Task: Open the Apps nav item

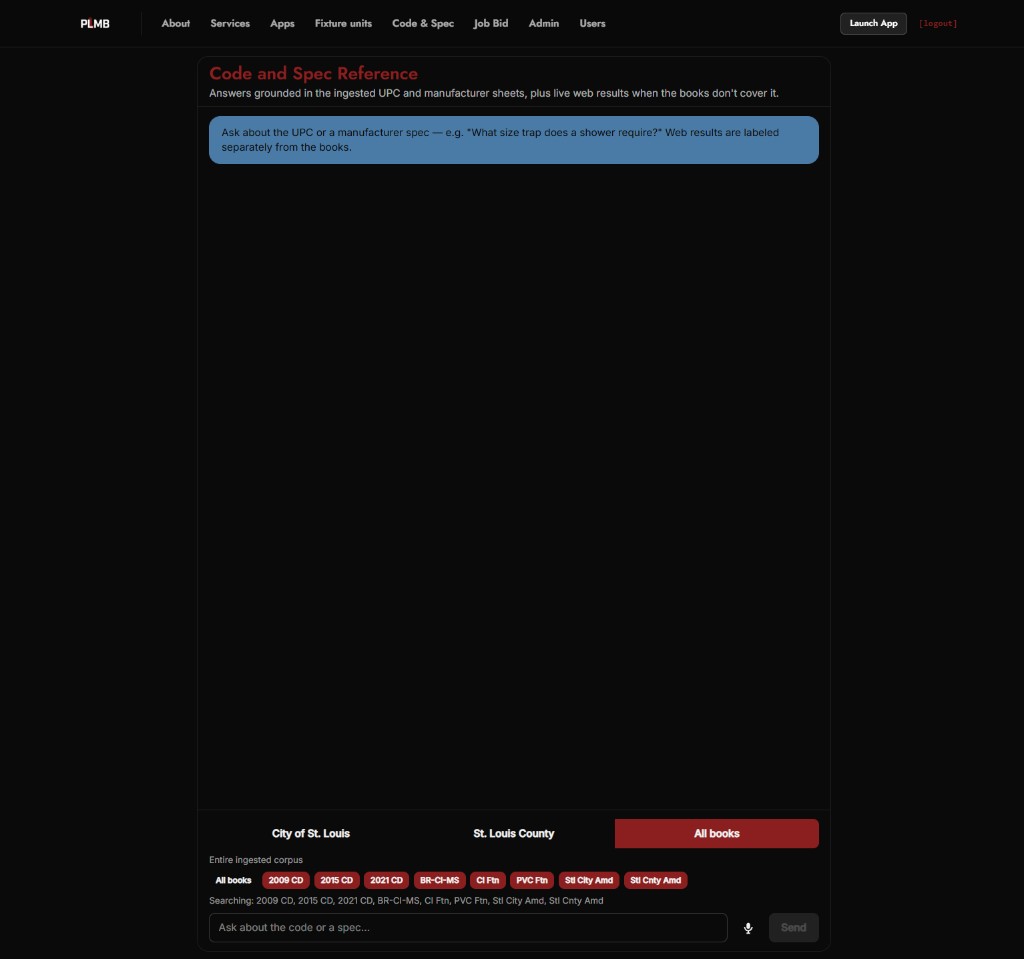Action: coord(282,24)
